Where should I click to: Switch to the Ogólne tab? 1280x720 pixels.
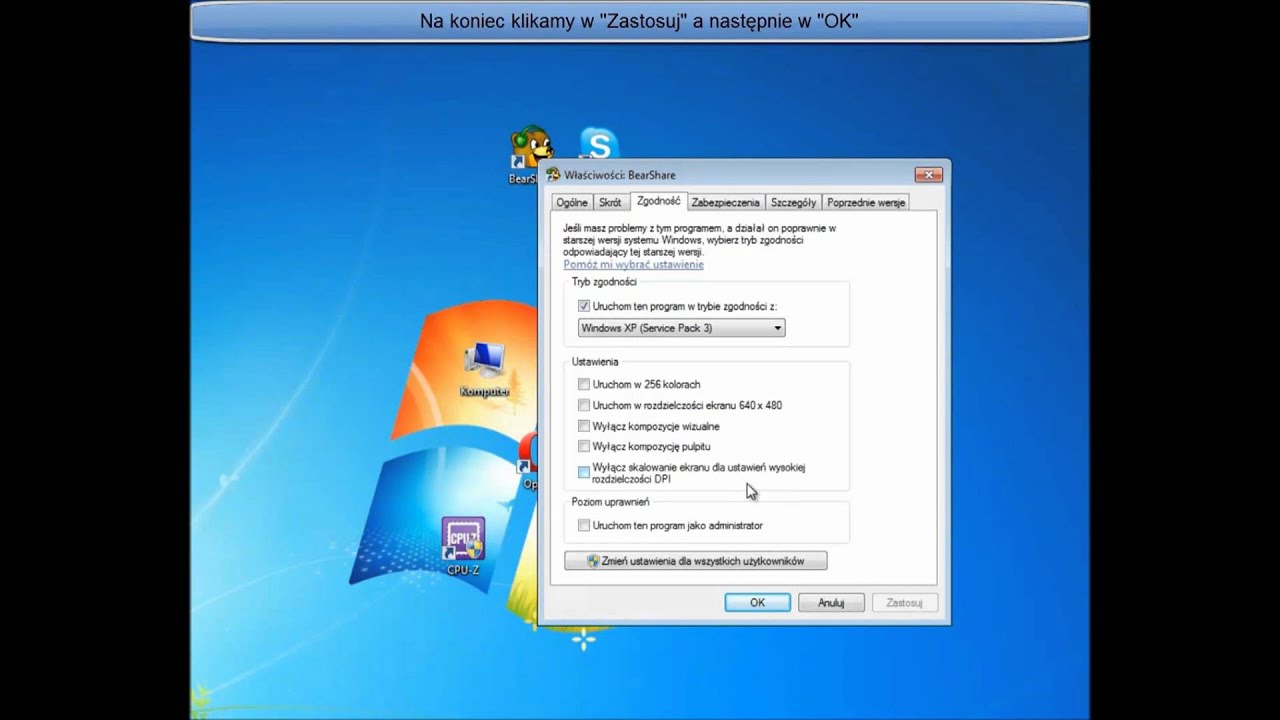pyautogui.click(x=572, y=202)
